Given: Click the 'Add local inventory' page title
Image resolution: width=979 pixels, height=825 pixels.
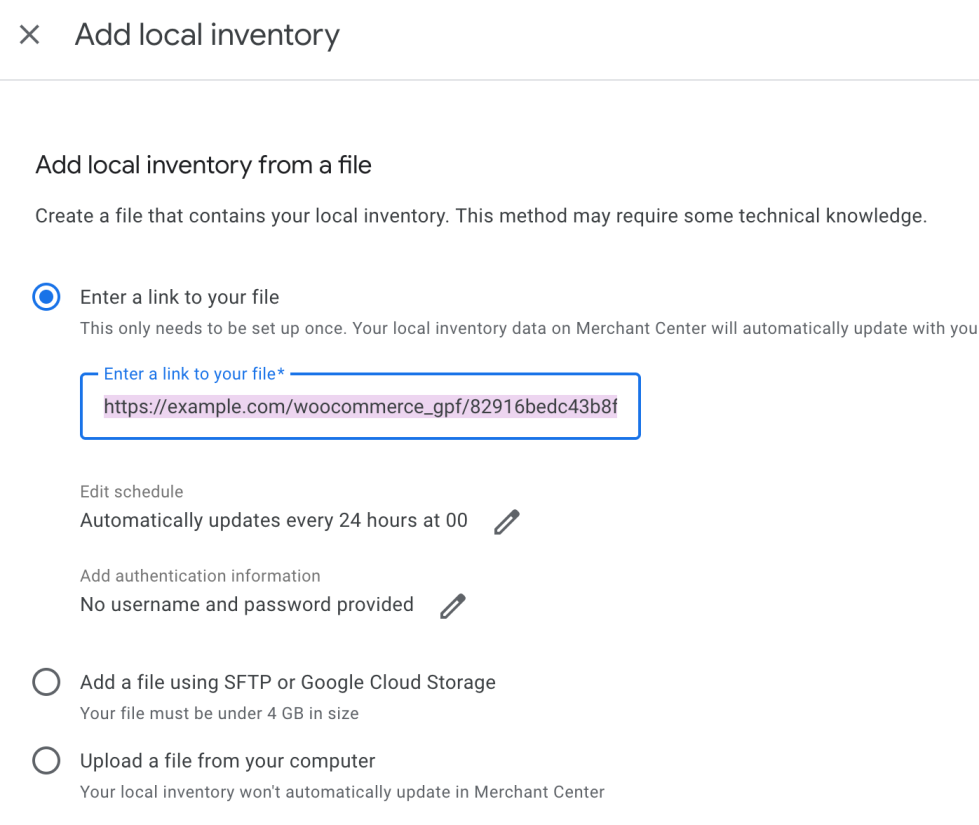Looking at the screenshot, I should (207, 35).
